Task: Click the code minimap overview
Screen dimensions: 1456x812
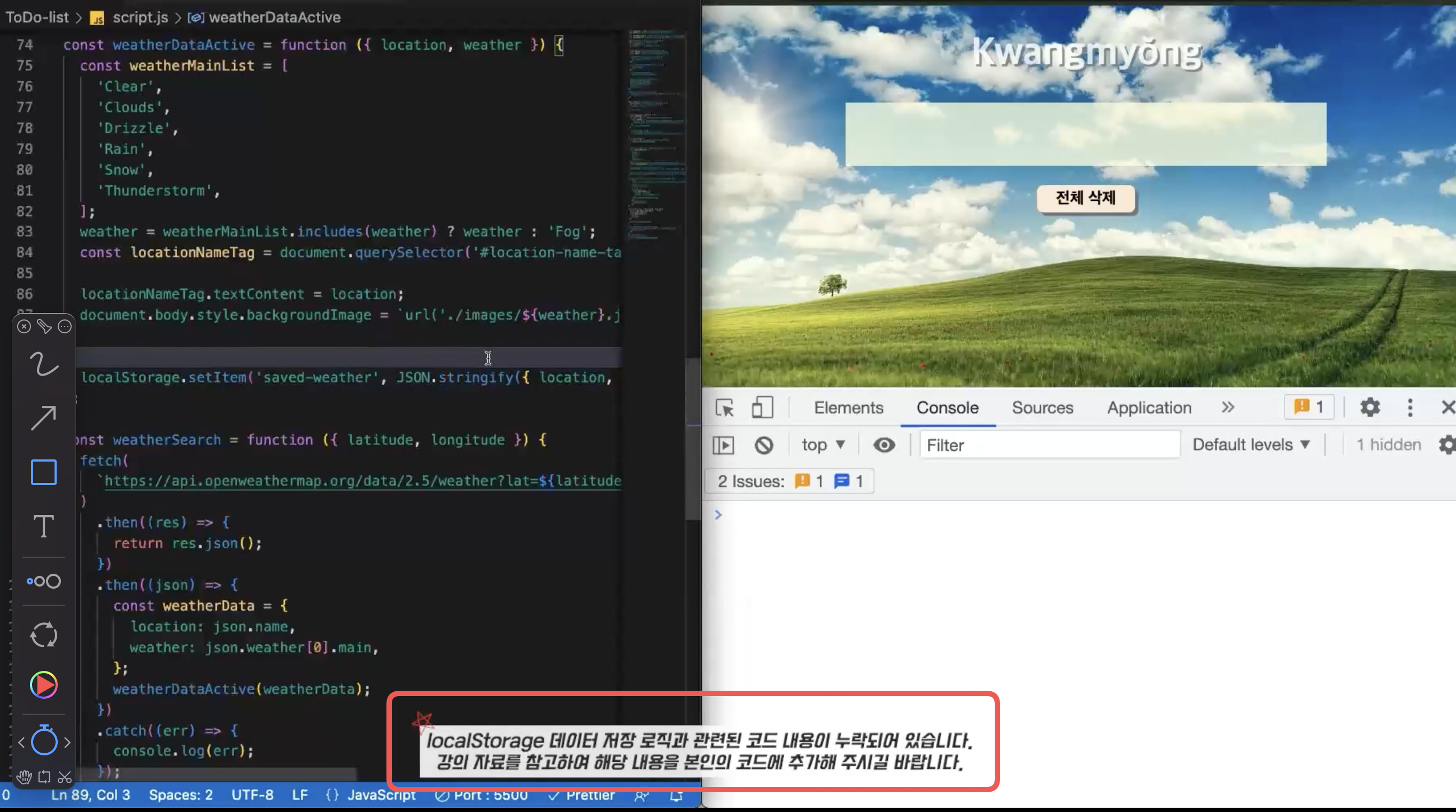Action: (657, 136)
